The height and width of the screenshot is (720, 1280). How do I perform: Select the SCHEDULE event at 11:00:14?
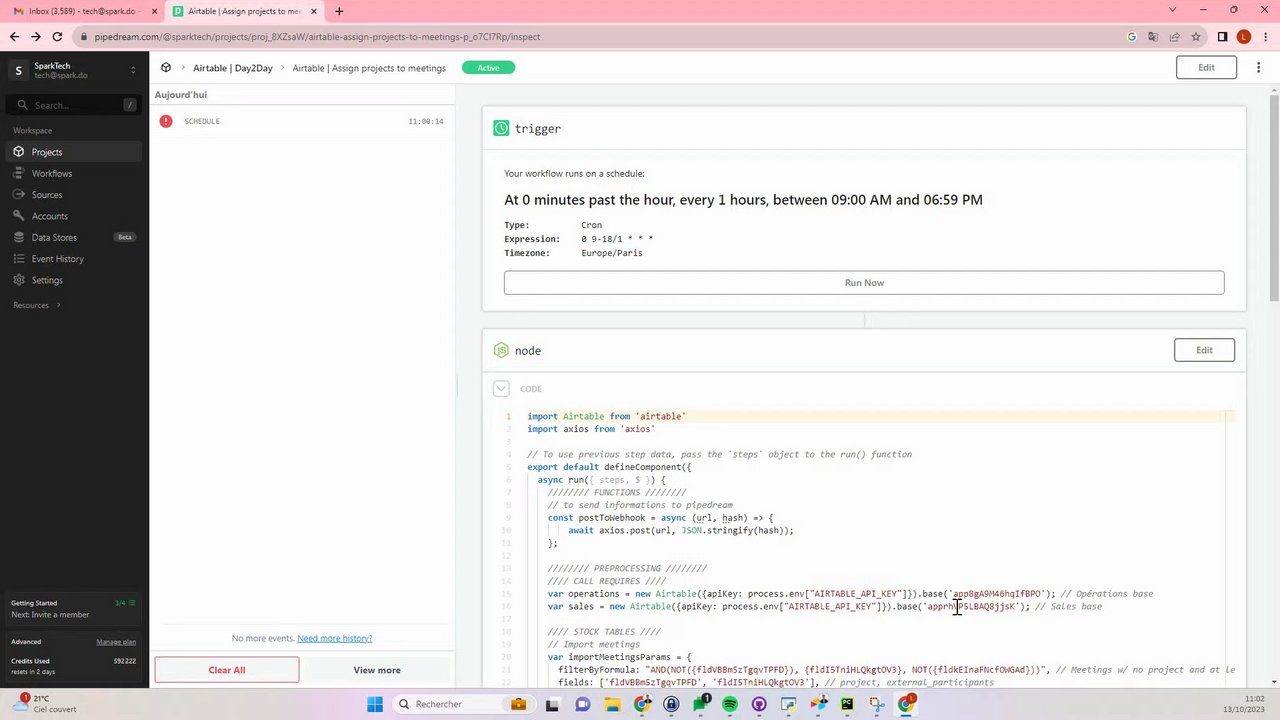301,121
